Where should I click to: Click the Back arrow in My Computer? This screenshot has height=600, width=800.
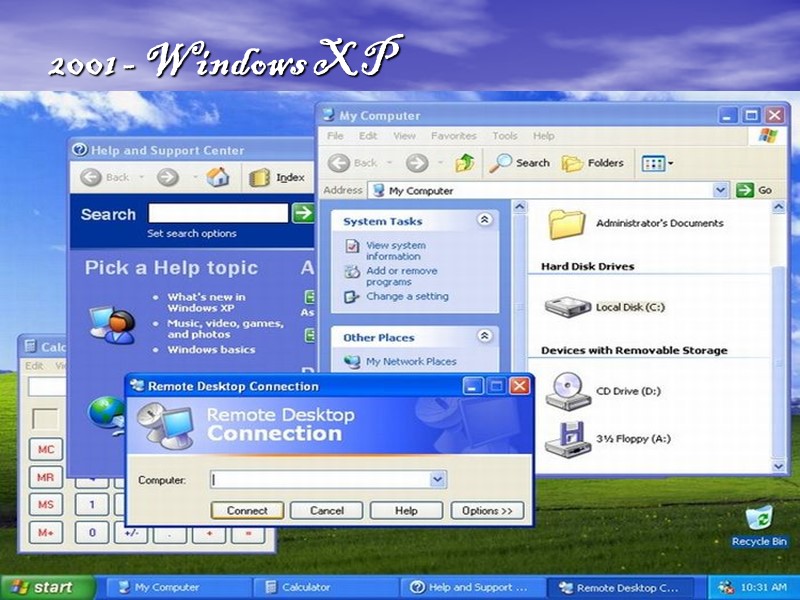(339, 163)
